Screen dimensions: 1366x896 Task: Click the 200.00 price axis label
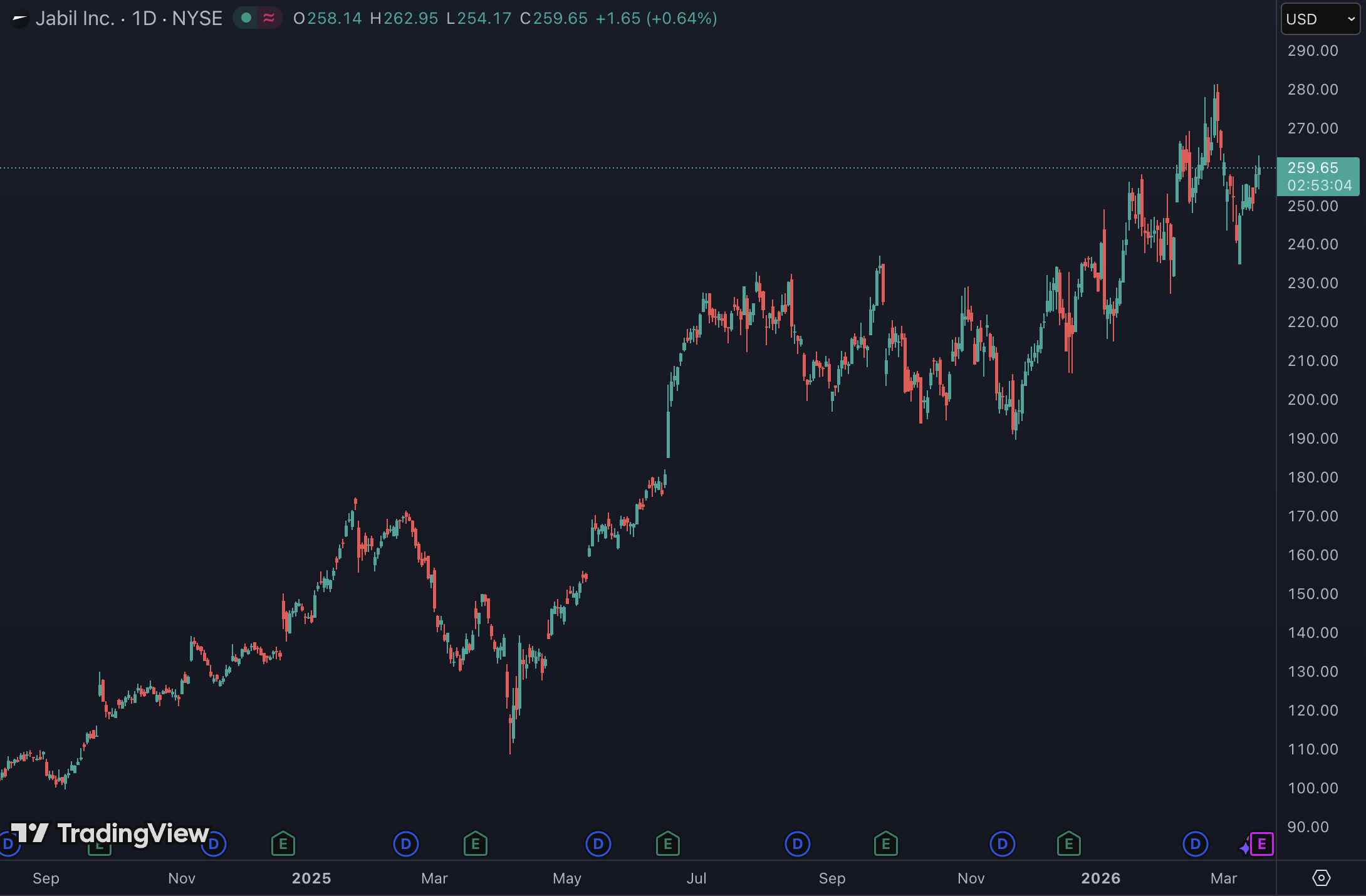1313,400
